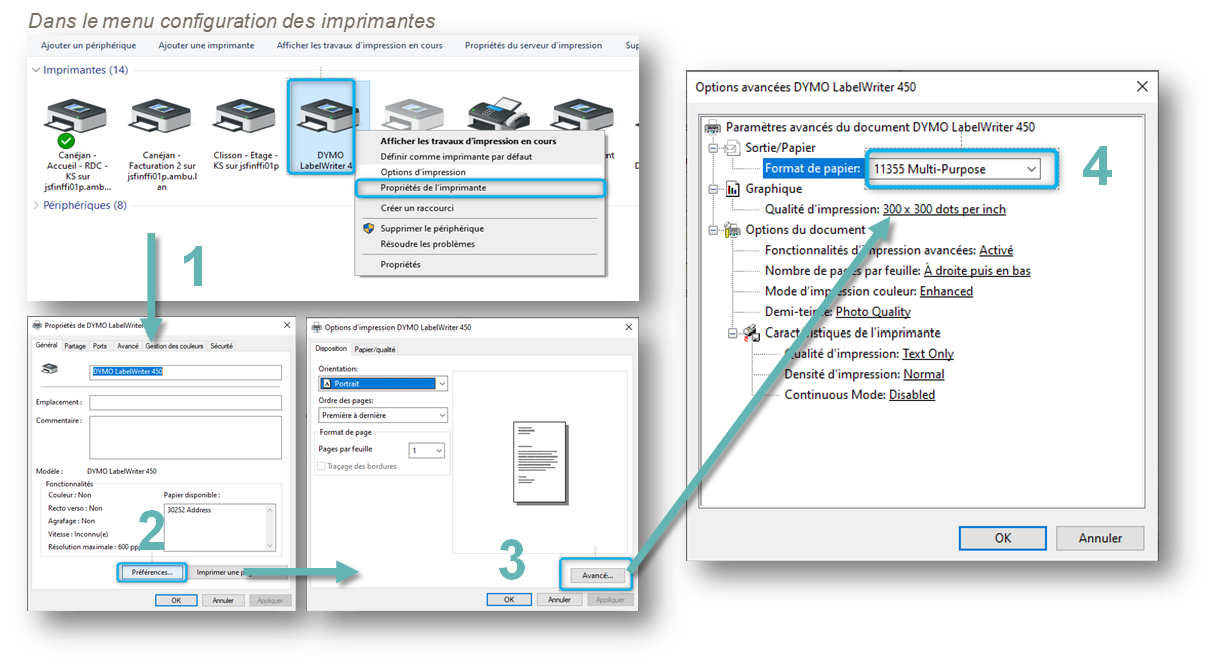Click the Clisson - Etage printer icon
The height and width of the screenshot is (665, 1213).
(x=243, y=113)
